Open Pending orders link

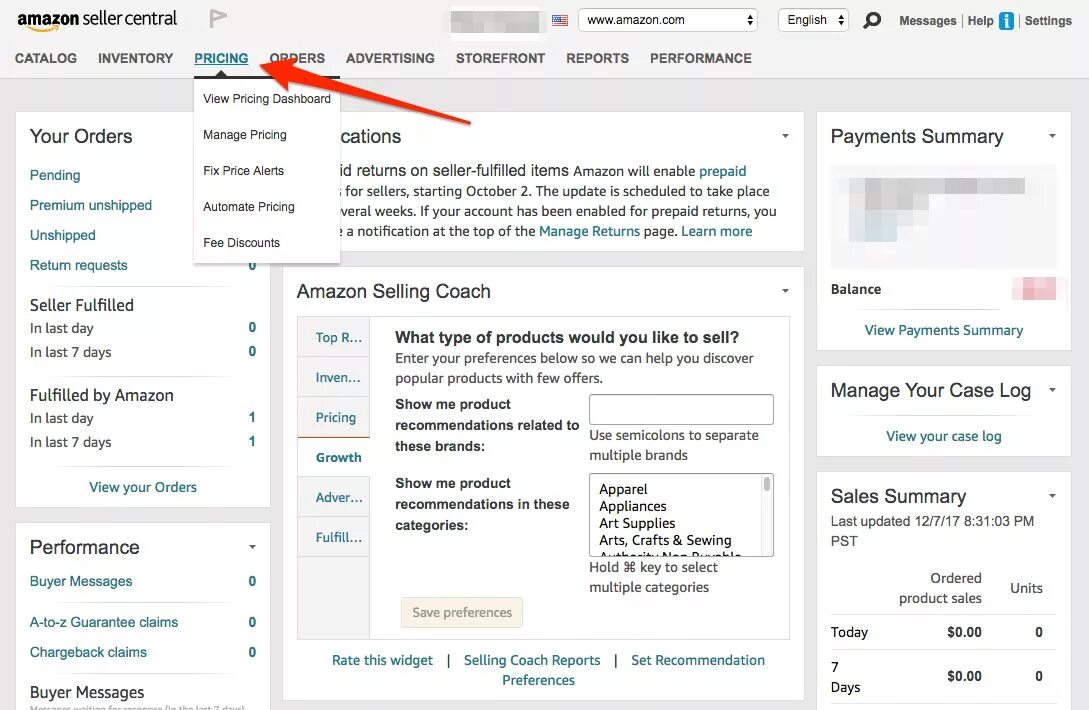pos(55,175)
